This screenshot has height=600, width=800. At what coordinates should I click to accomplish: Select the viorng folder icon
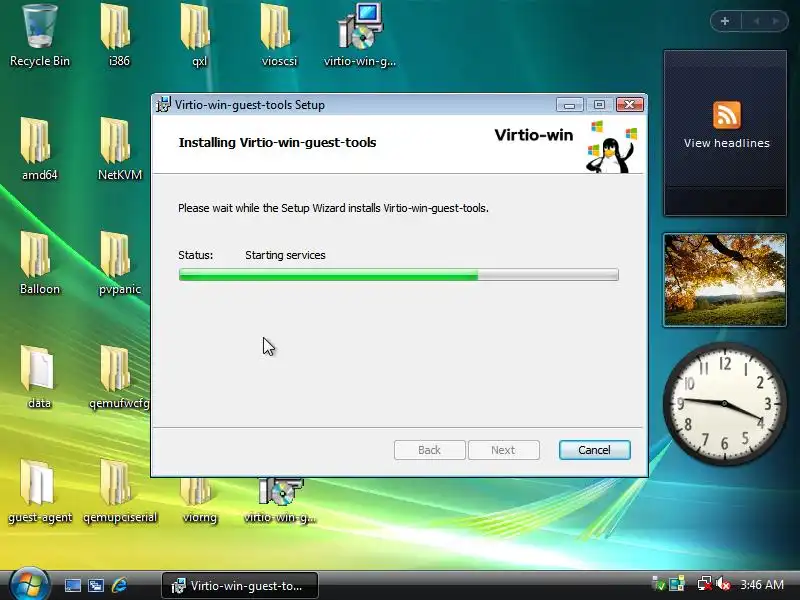pos(199,501)
